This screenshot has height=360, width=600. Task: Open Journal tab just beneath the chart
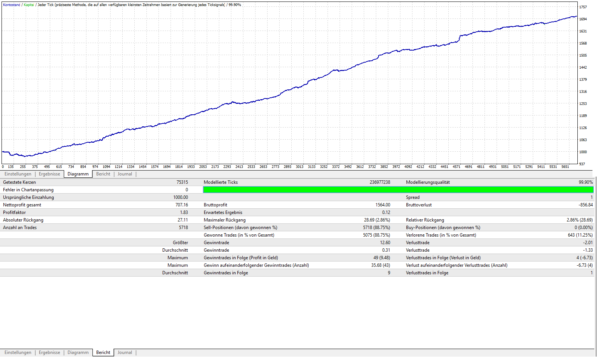[125, 174]
